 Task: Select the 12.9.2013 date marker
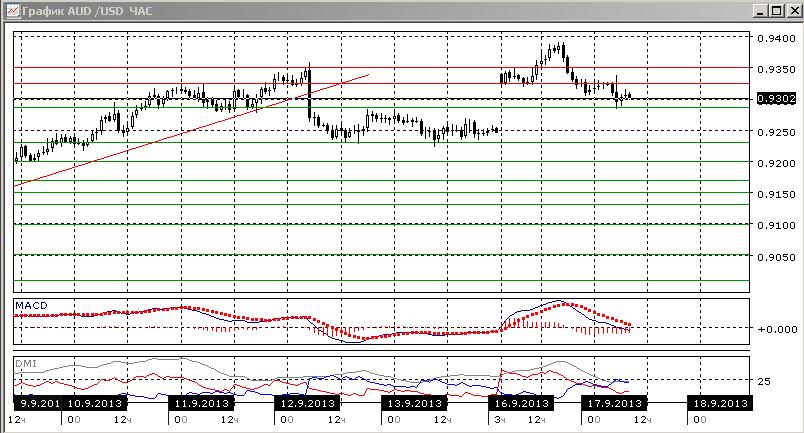[308, 403]
